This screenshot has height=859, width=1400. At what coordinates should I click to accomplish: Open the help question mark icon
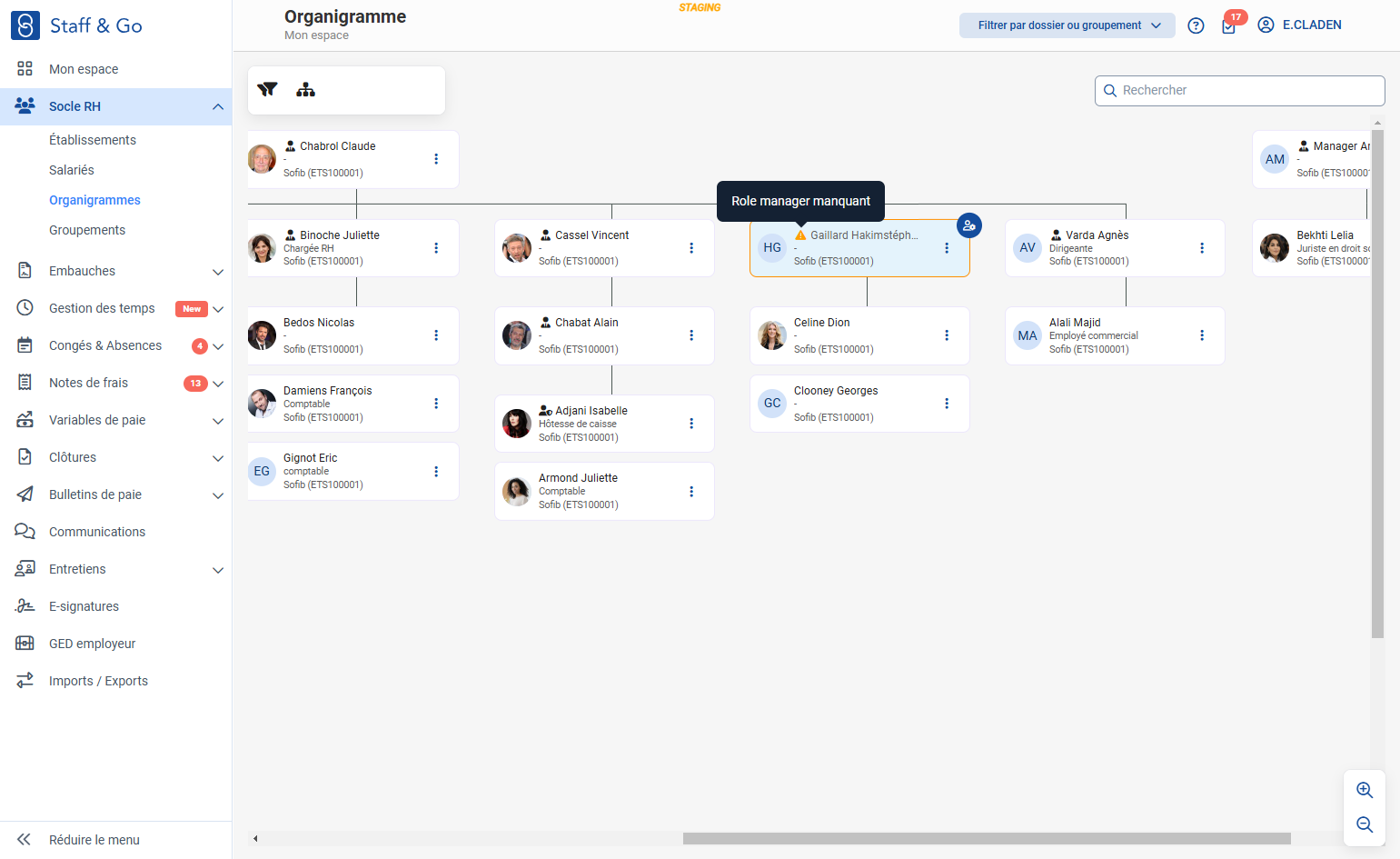1196,25
